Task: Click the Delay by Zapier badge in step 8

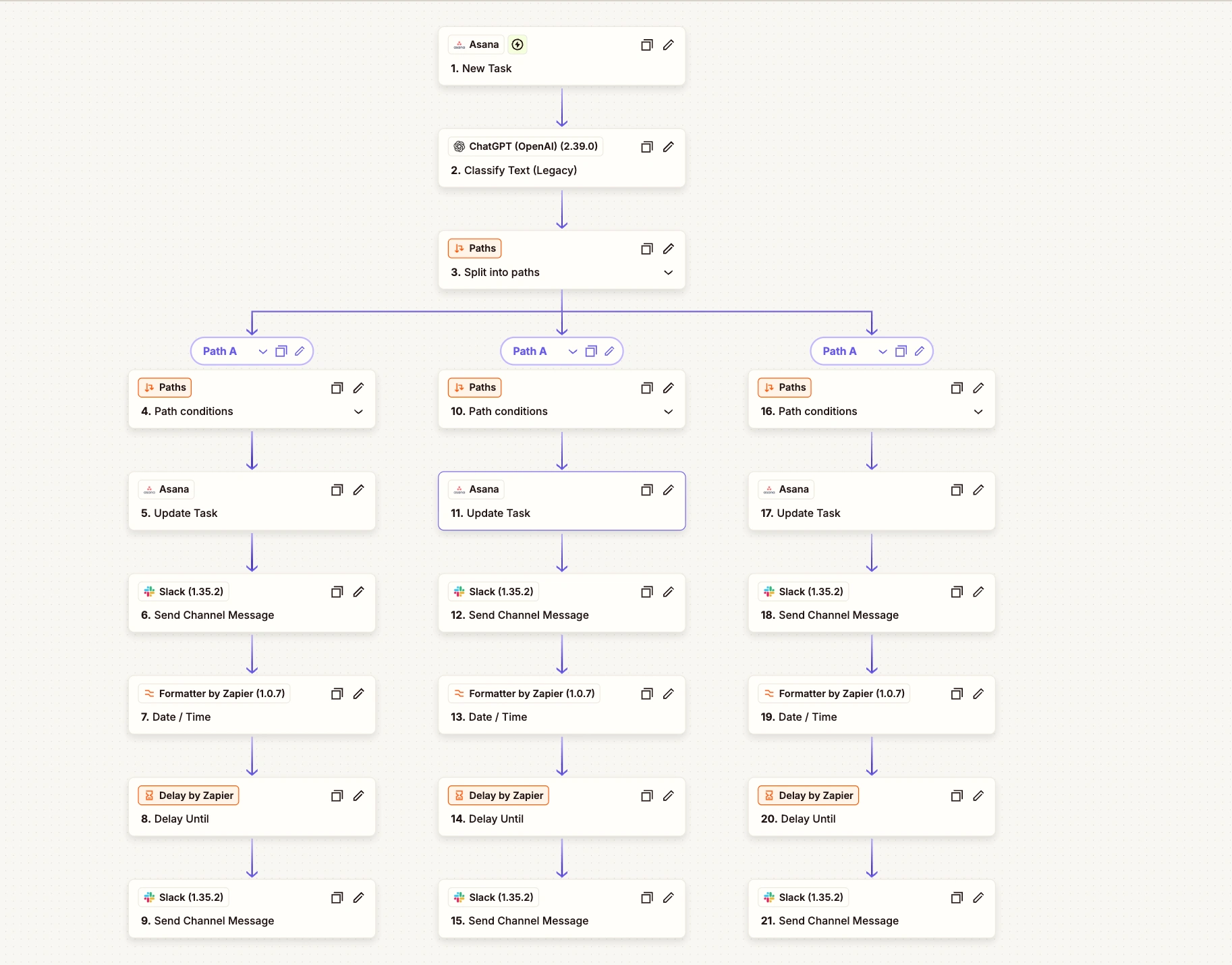Action: point(189,796)
